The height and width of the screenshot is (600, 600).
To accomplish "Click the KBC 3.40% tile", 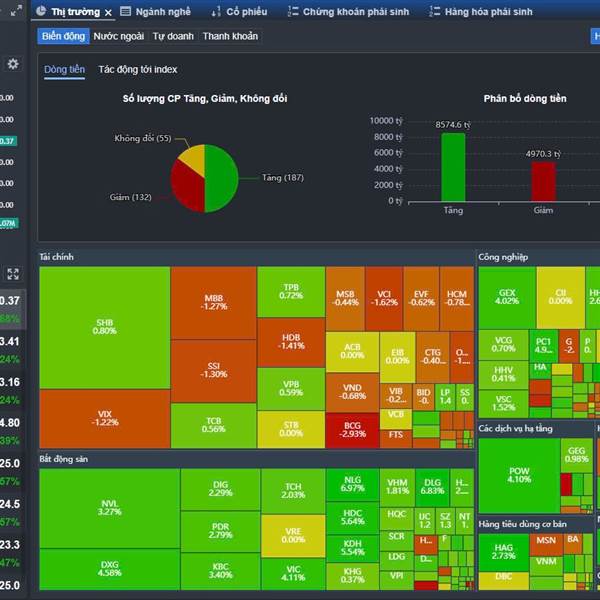I will pyautogui.click(x=220, y=571).
